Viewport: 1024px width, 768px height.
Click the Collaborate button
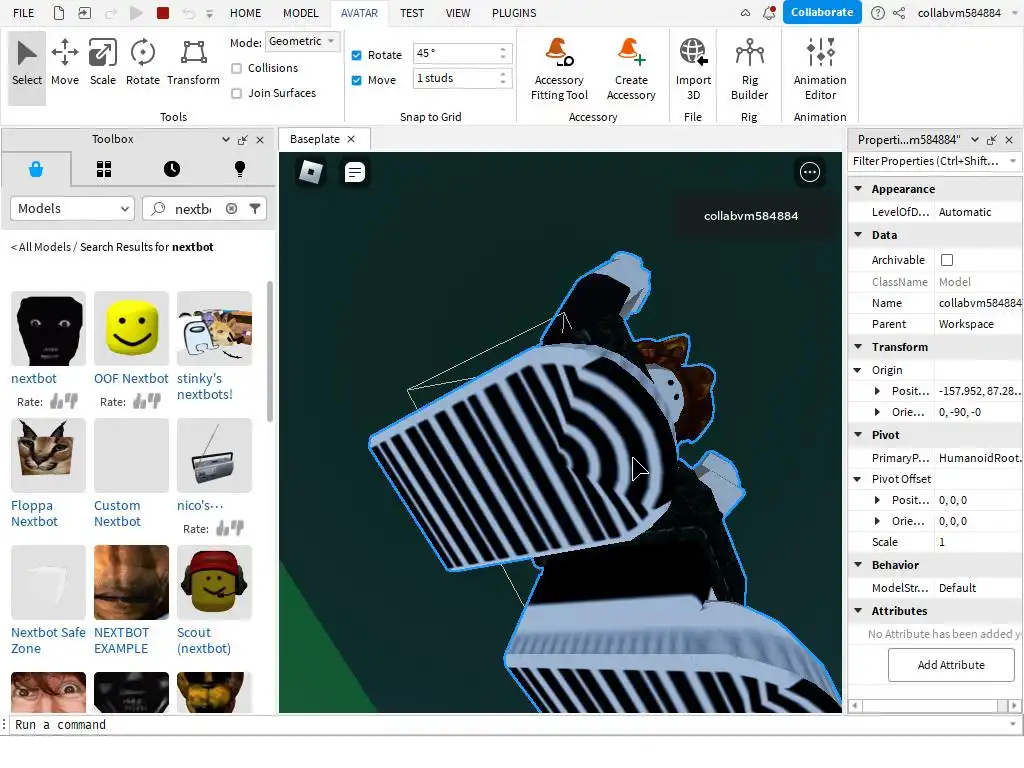[822, 12]
